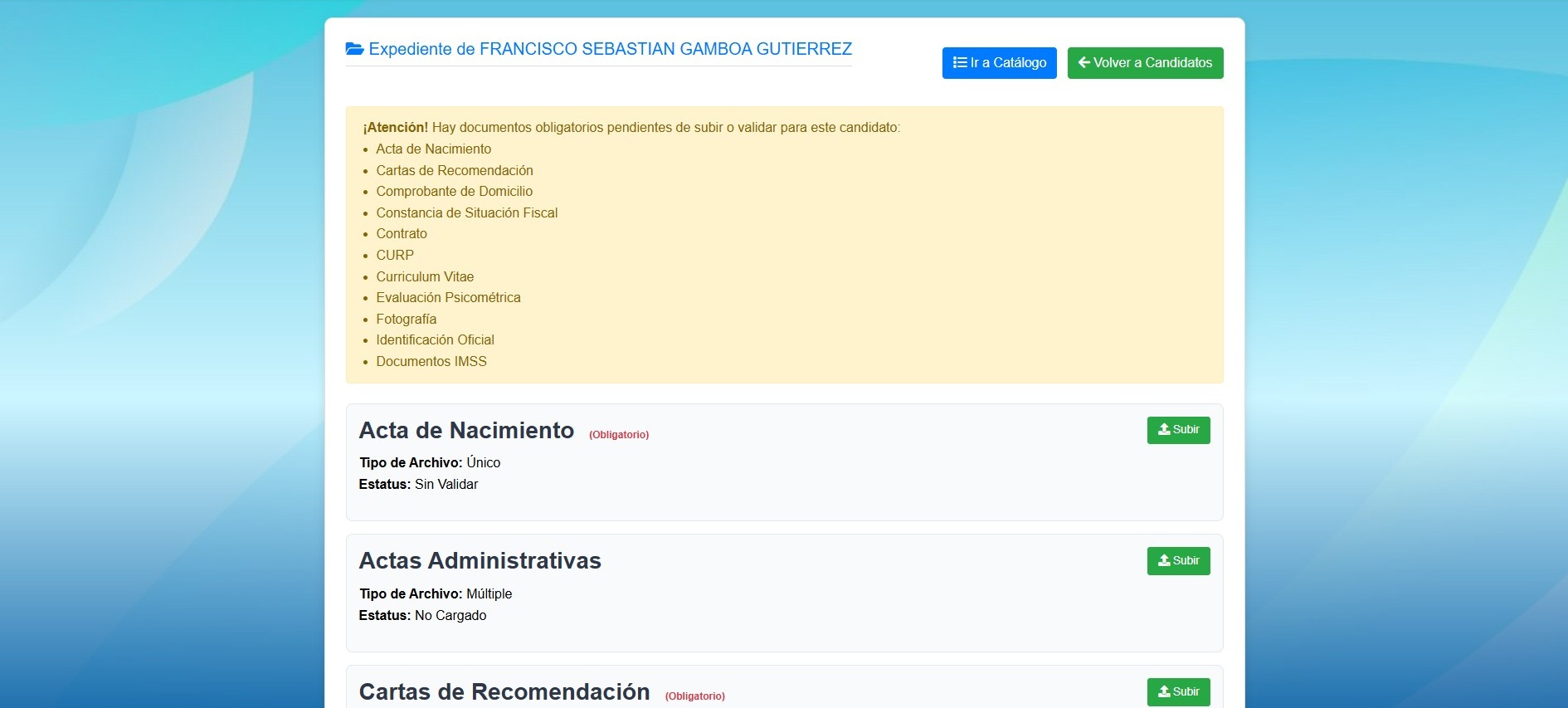Click the Cartas de Recomendación card heading
Viewport: 1568px width, 708px height.
(x=504, y=692)
